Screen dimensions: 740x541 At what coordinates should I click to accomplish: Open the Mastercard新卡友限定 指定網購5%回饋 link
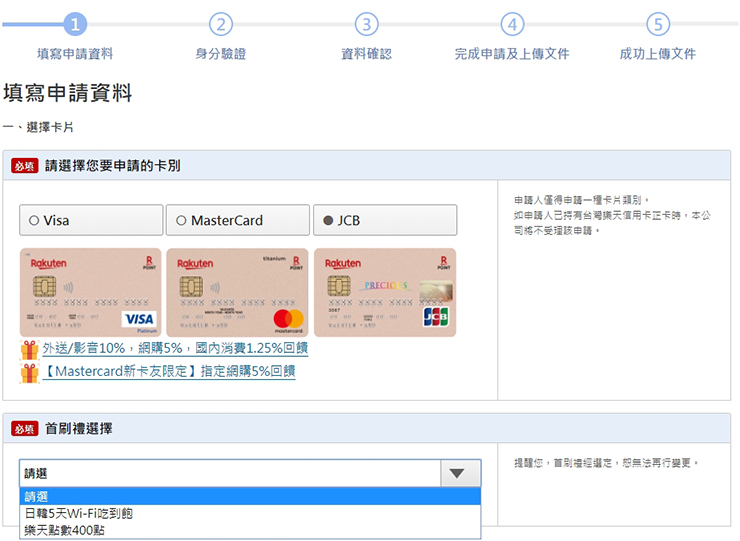click(x=169, y=371)
